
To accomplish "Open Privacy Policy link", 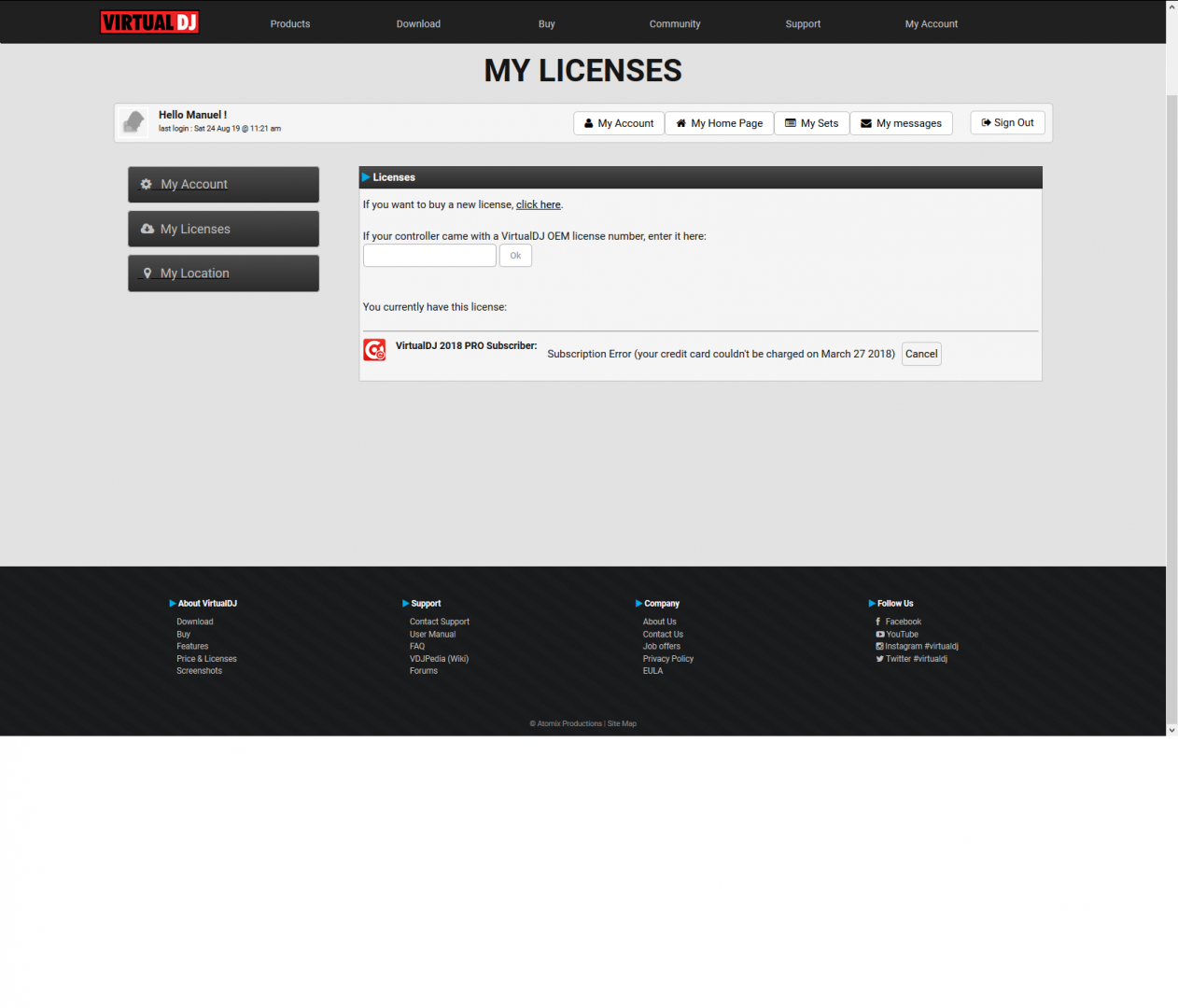I will pyautogui.click(x=668, y=659).
